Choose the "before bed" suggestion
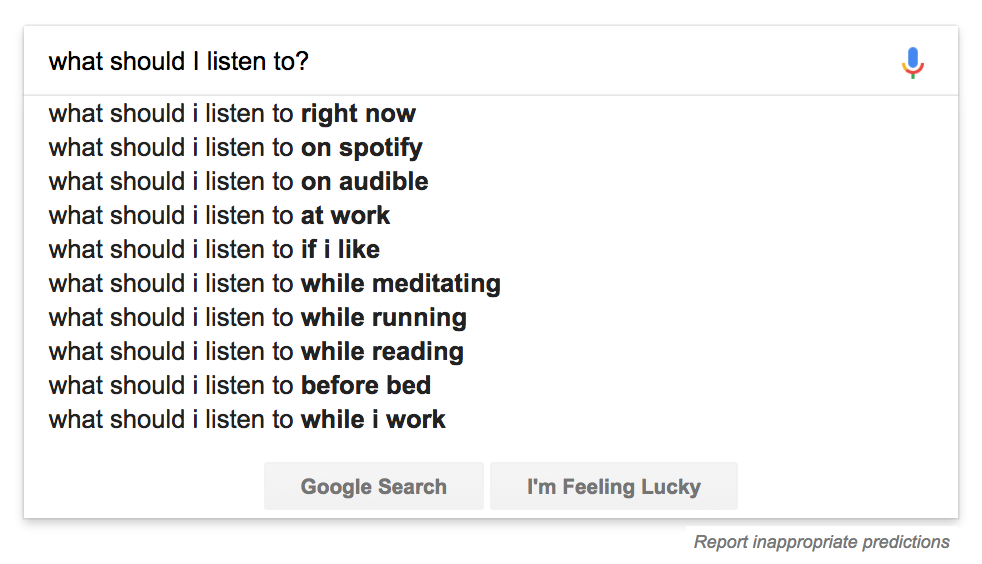This screenshot has height=564, width=982. pyautogui.click(x=239, y=386)
